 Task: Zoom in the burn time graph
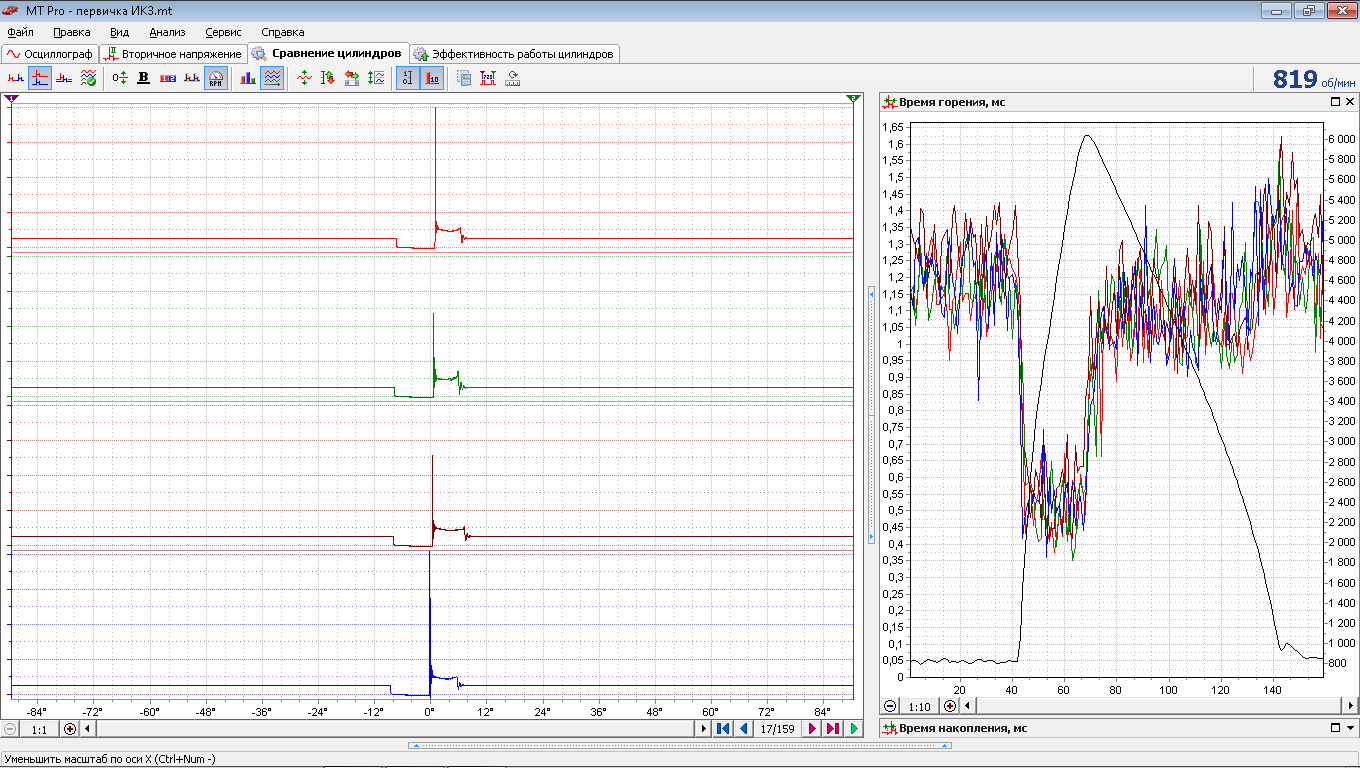(x=950, y=706)
